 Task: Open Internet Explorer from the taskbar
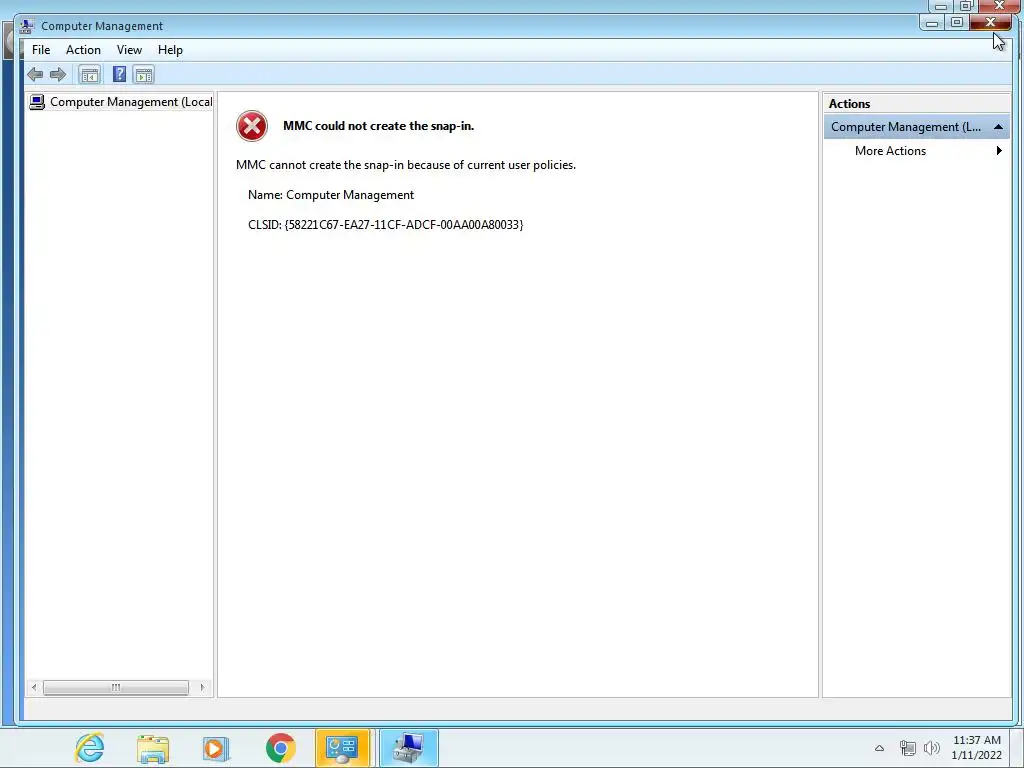coord(89,748)
